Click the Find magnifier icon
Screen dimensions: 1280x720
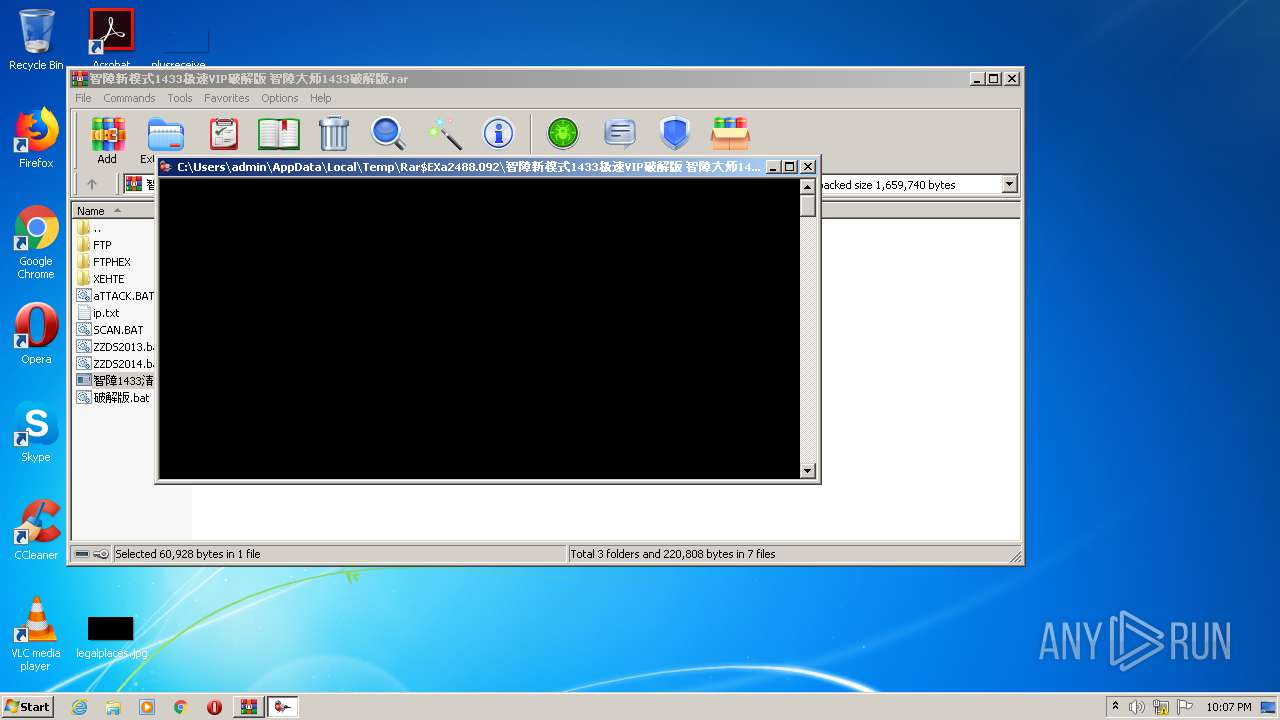[x=388, y=133]
